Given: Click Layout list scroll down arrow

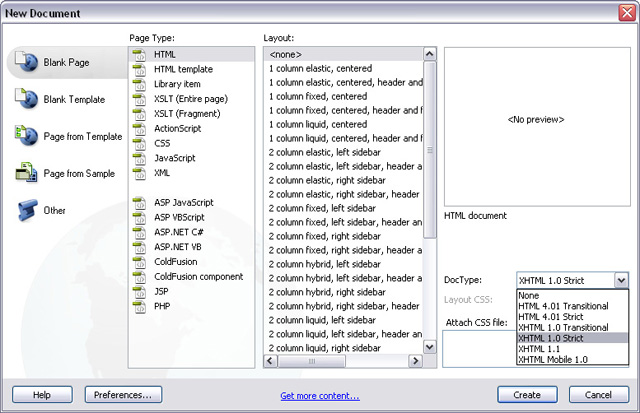Looking at the screenshot, I should click(x=429, y=347).
